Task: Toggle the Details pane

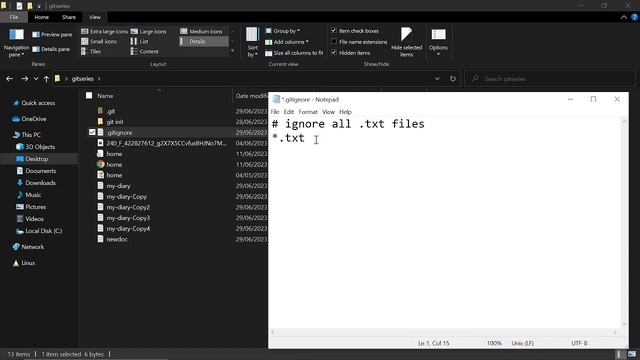Action: (51, 49)
